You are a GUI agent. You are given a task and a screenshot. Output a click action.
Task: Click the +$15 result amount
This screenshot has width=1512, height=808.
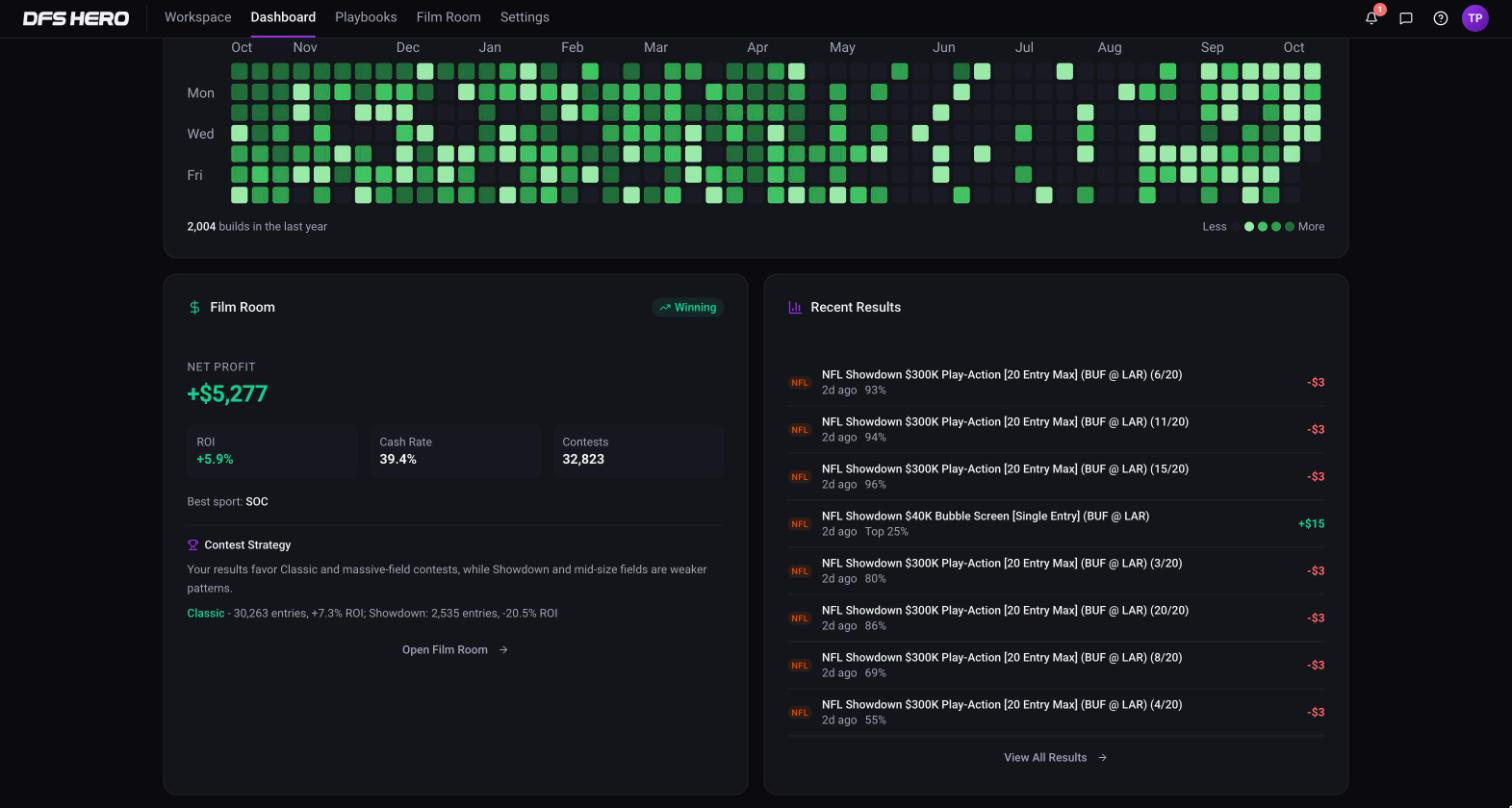(1311, 524)
